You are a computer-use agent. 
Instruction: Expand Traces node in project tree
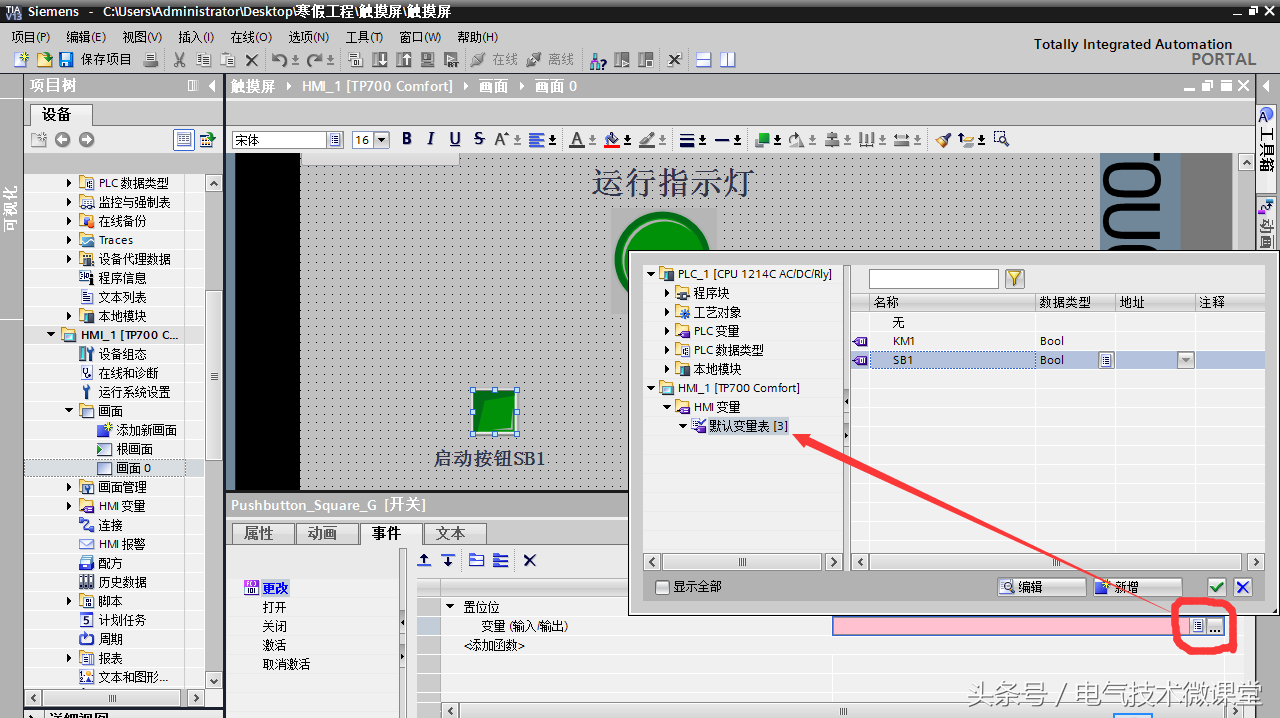click(69, 240)
